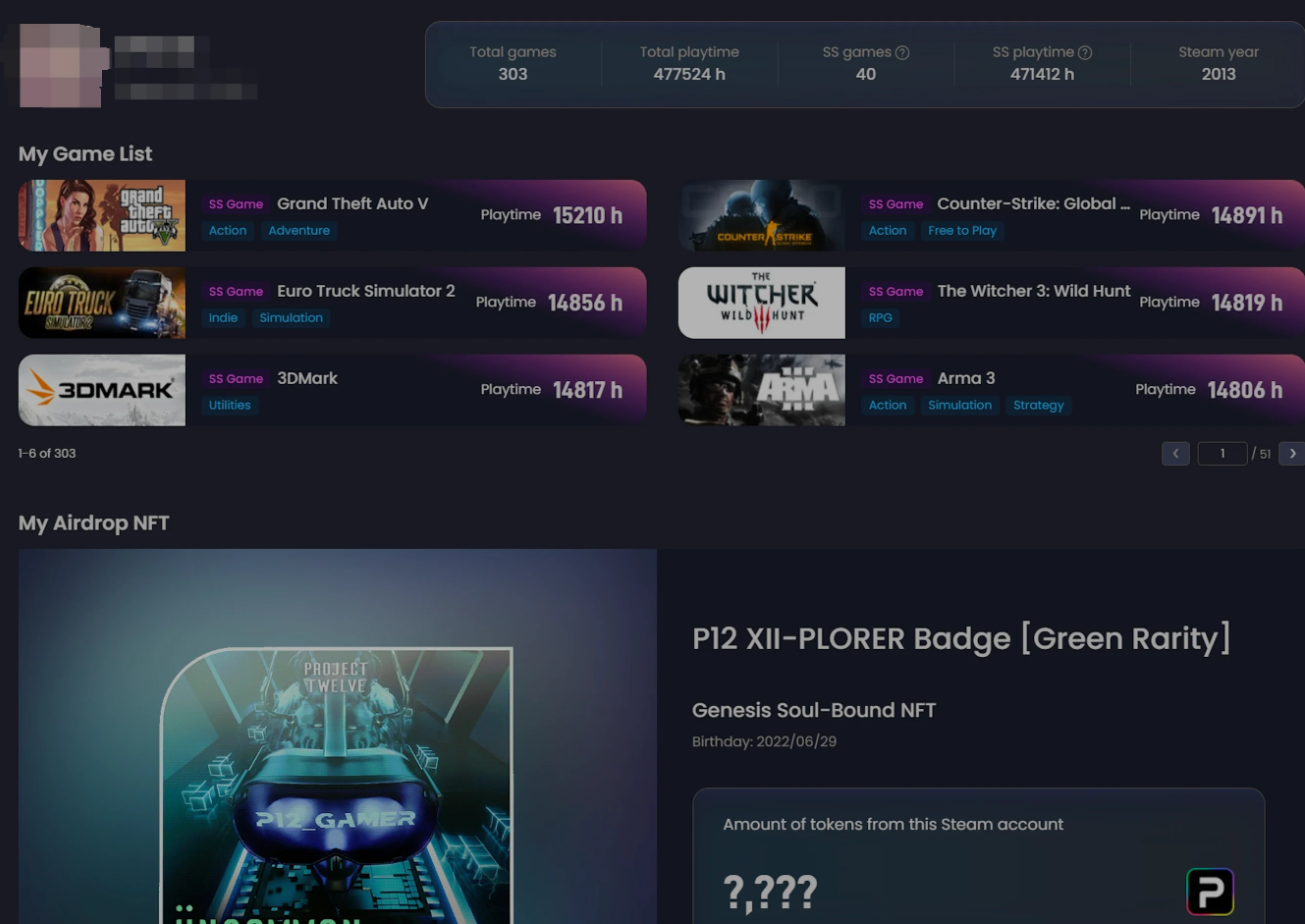Image resolution: width=1305 pixels, height=924 pixels.
Task: Click the page number input field
Action: pos(1222,454)
